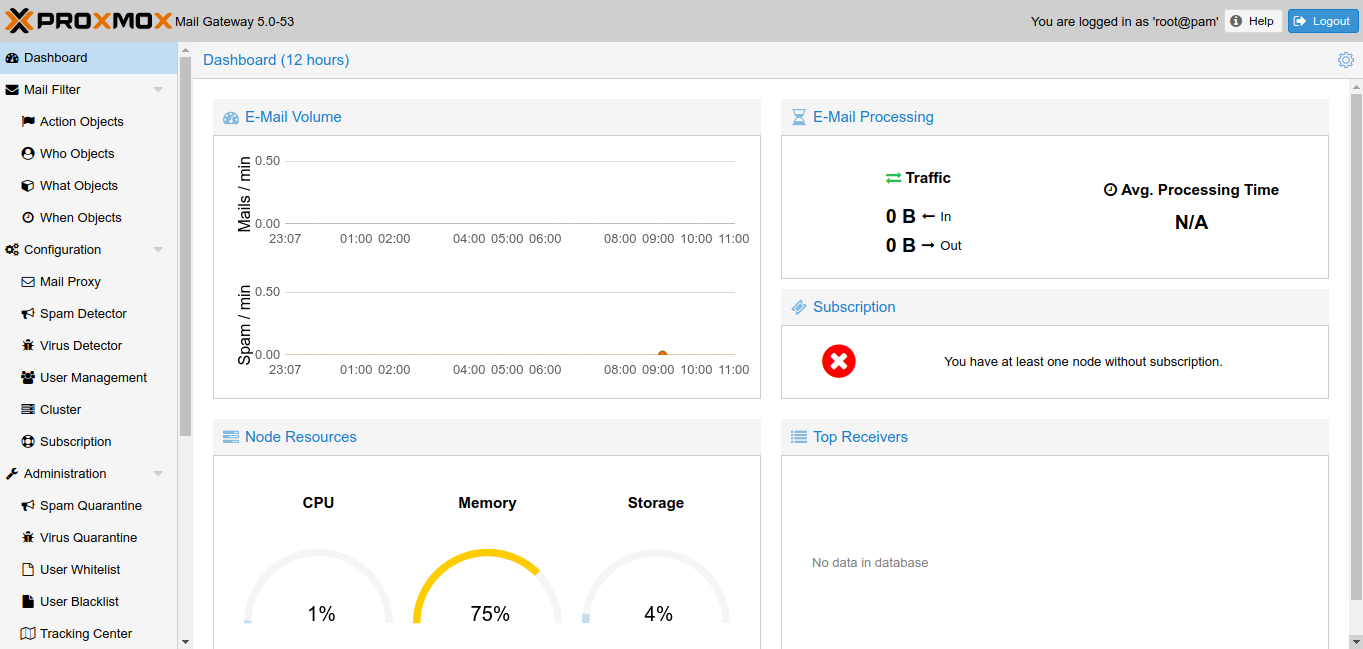
Task: Open the Tracking Center
Action: coord(89,634)
